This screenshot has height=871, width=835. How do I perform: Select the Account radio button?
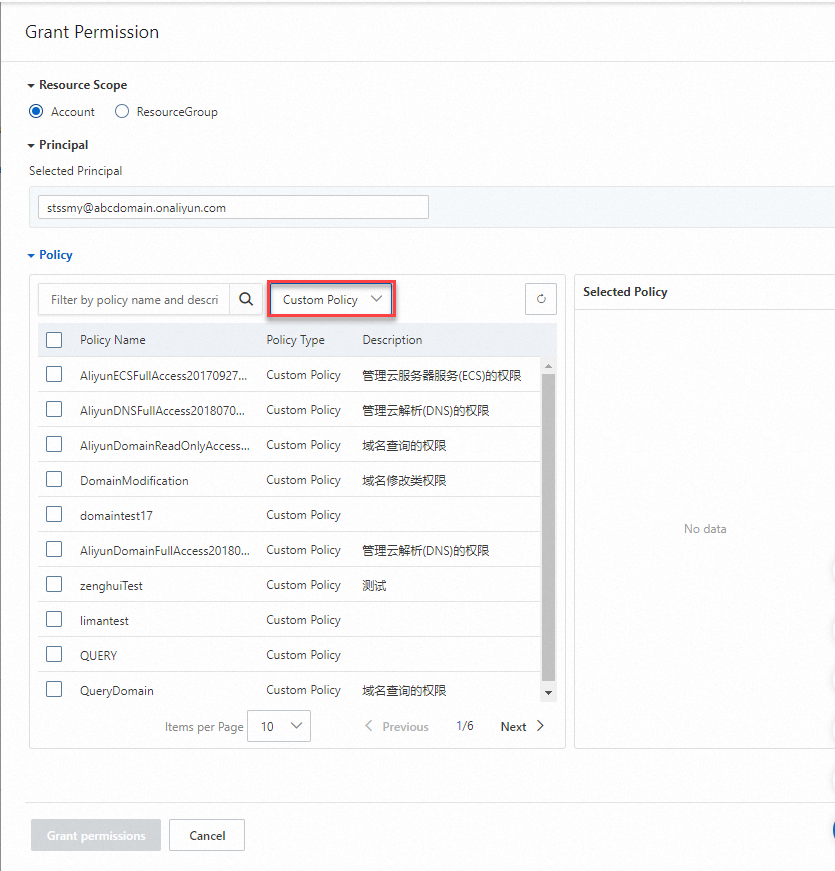click(x=36, y=112)
